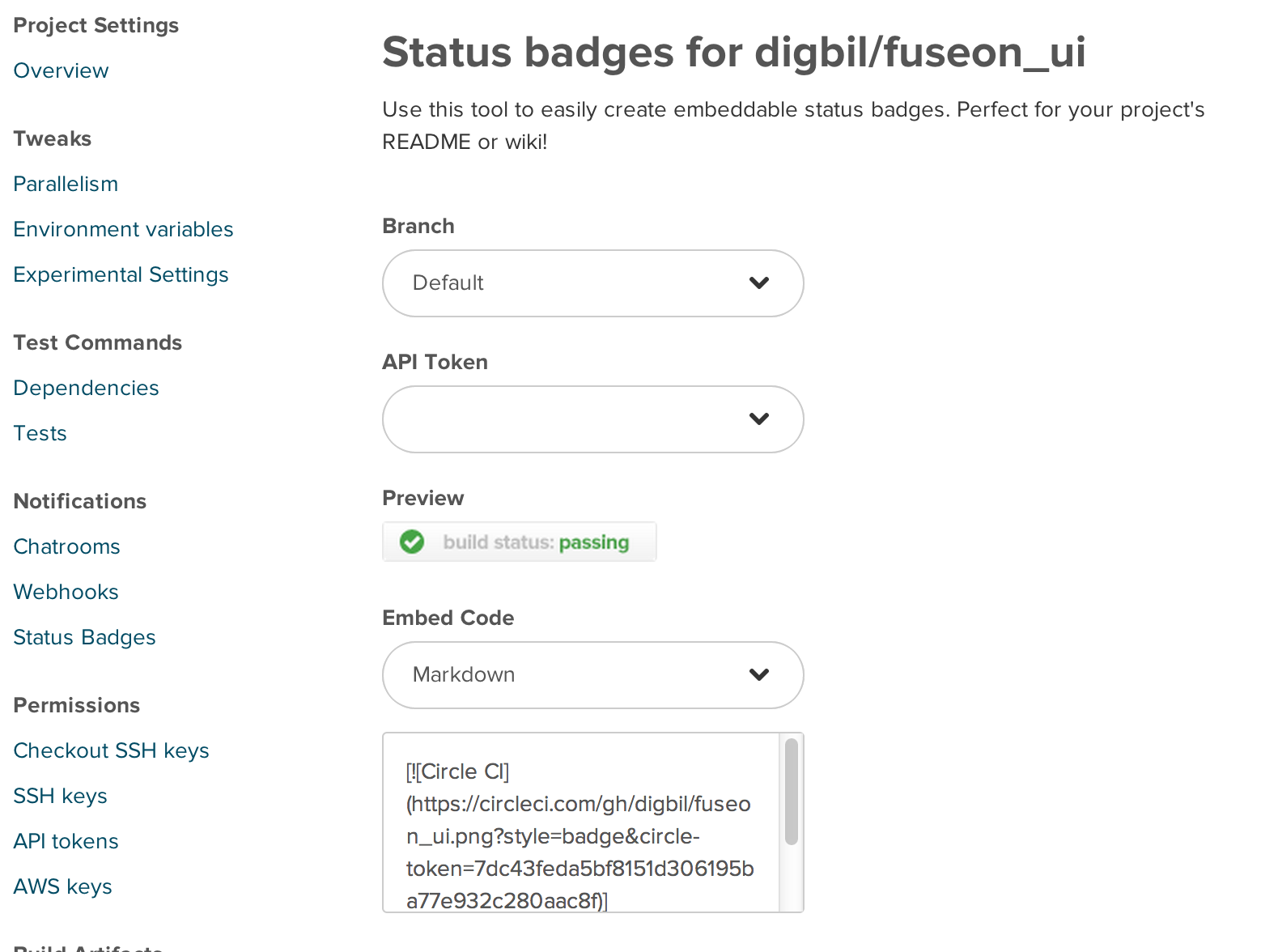This screenshot has height=952, width=1261.
Task: Select Status Badges in the sidebar
Action: tap(84, 637)
